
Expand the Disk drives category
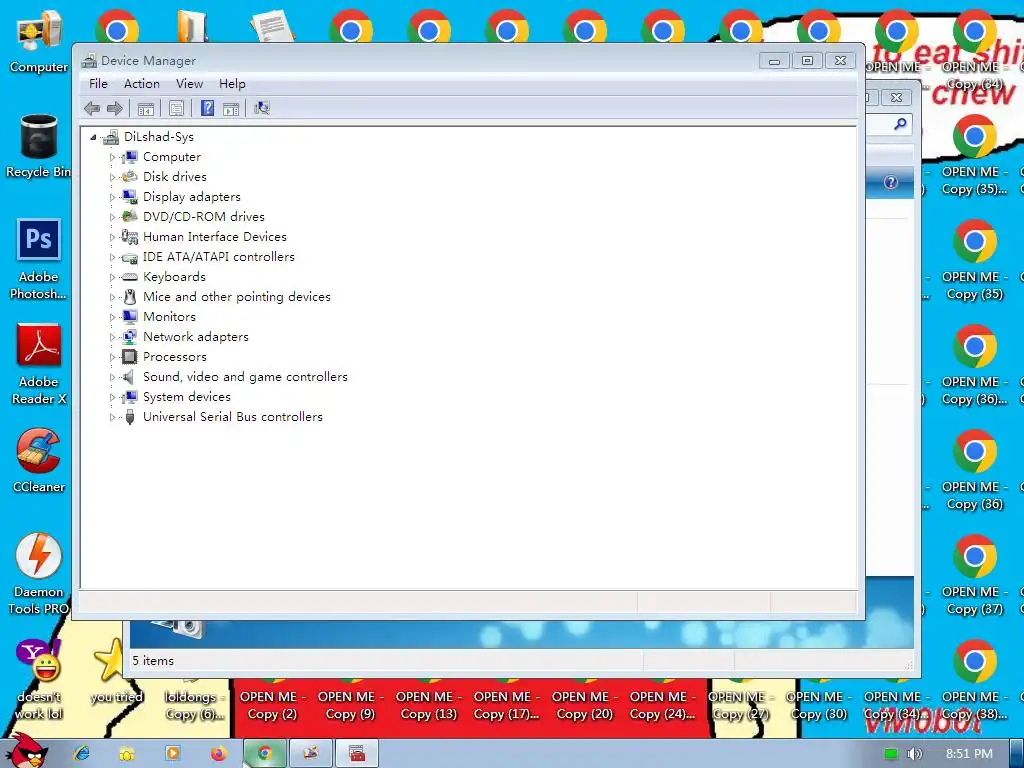112,177
